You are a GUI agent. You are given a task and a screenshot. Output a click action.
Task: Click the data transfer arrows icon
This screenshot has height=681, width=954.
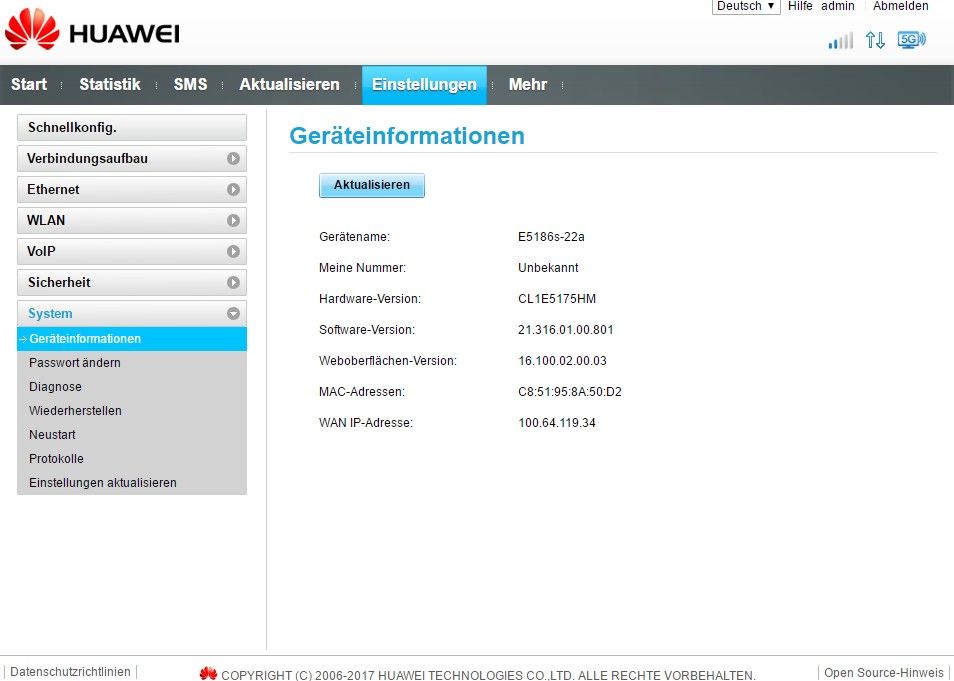875,40
